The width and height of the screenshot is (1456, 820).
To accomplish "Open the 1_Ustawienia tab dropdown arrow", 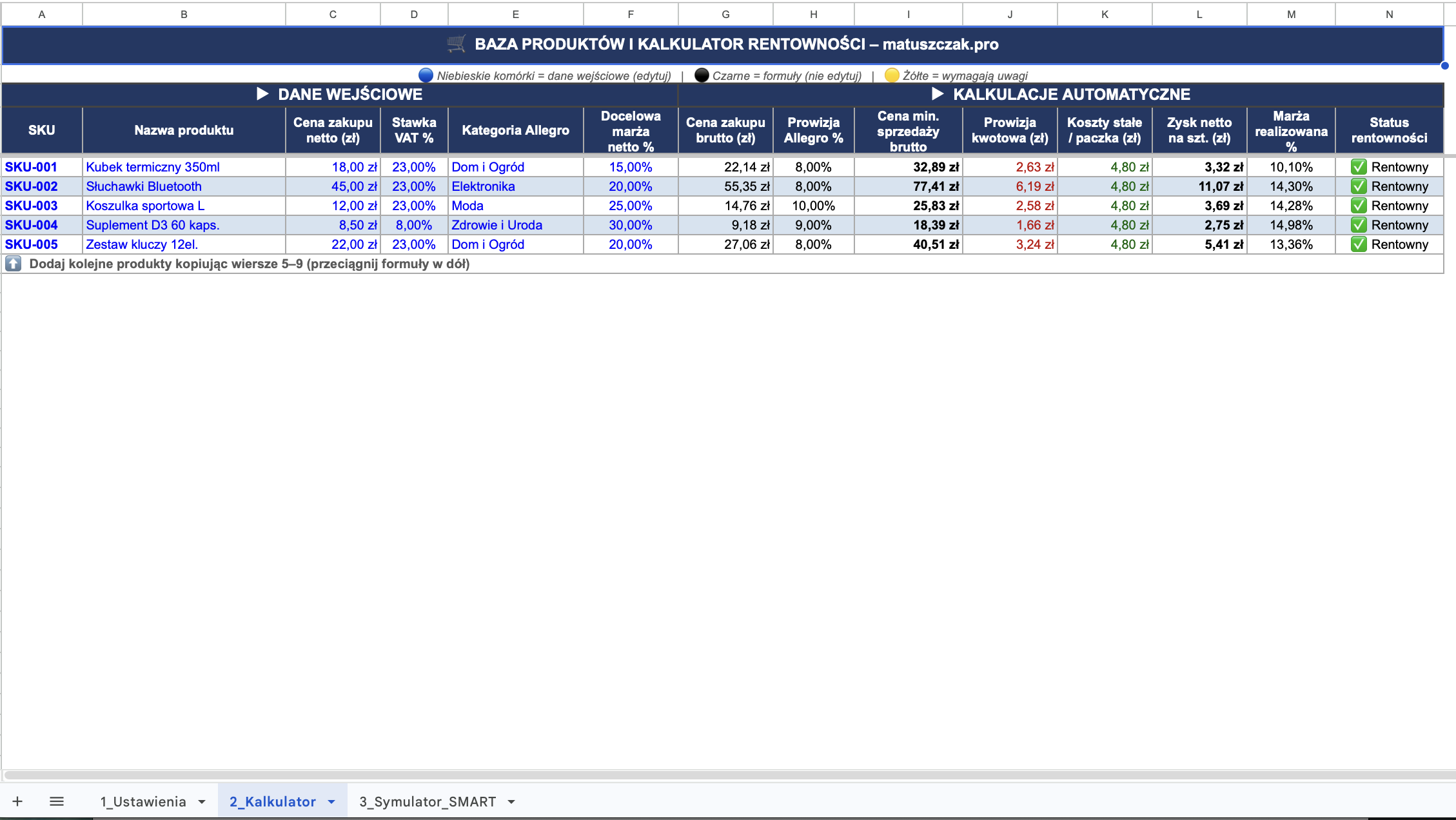I will click(202, 802).
